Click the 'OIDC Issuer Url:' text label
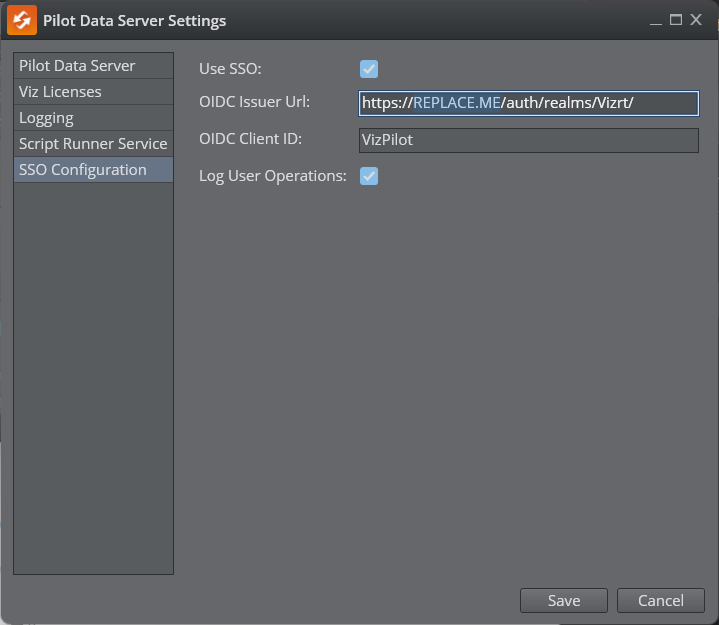 click(255, 103)
